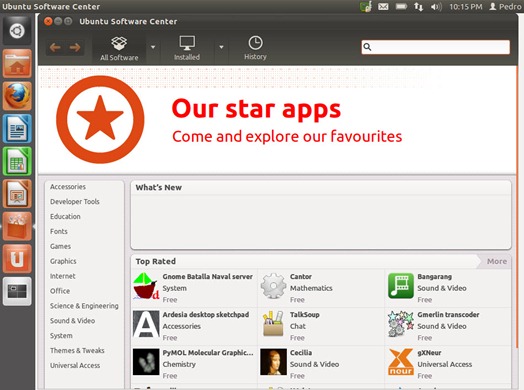Launch LibreOffice Impress from the launcher
This screenshot has height=390, width=524.
click(17, 193)
